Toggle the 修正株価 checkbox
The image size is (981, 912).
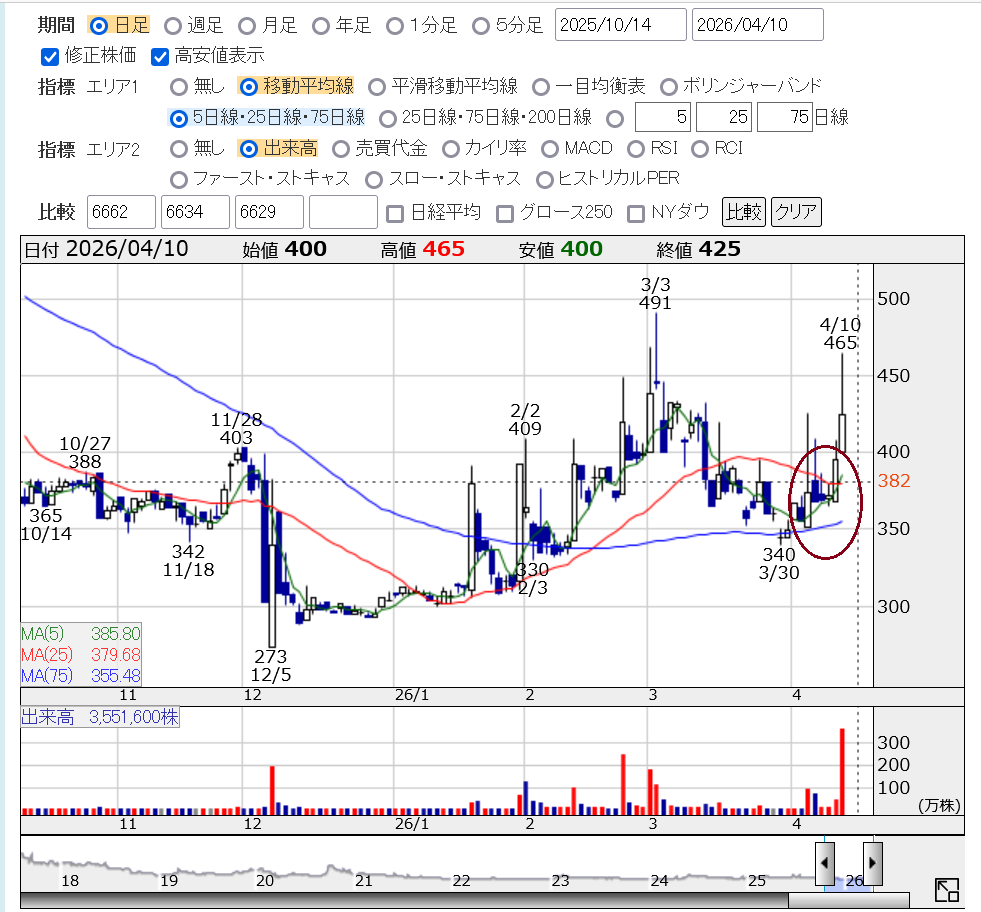click(50, 56)
